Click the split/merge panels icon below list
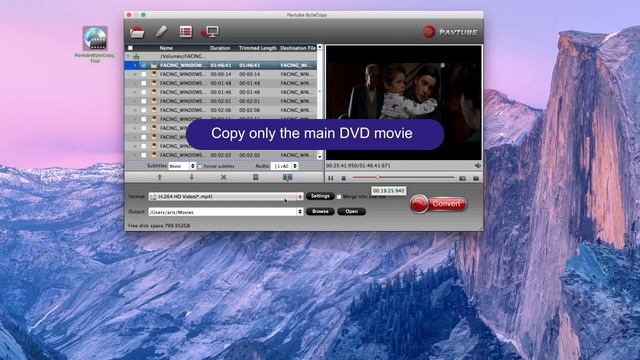640x360 pixels. [287, 177]
